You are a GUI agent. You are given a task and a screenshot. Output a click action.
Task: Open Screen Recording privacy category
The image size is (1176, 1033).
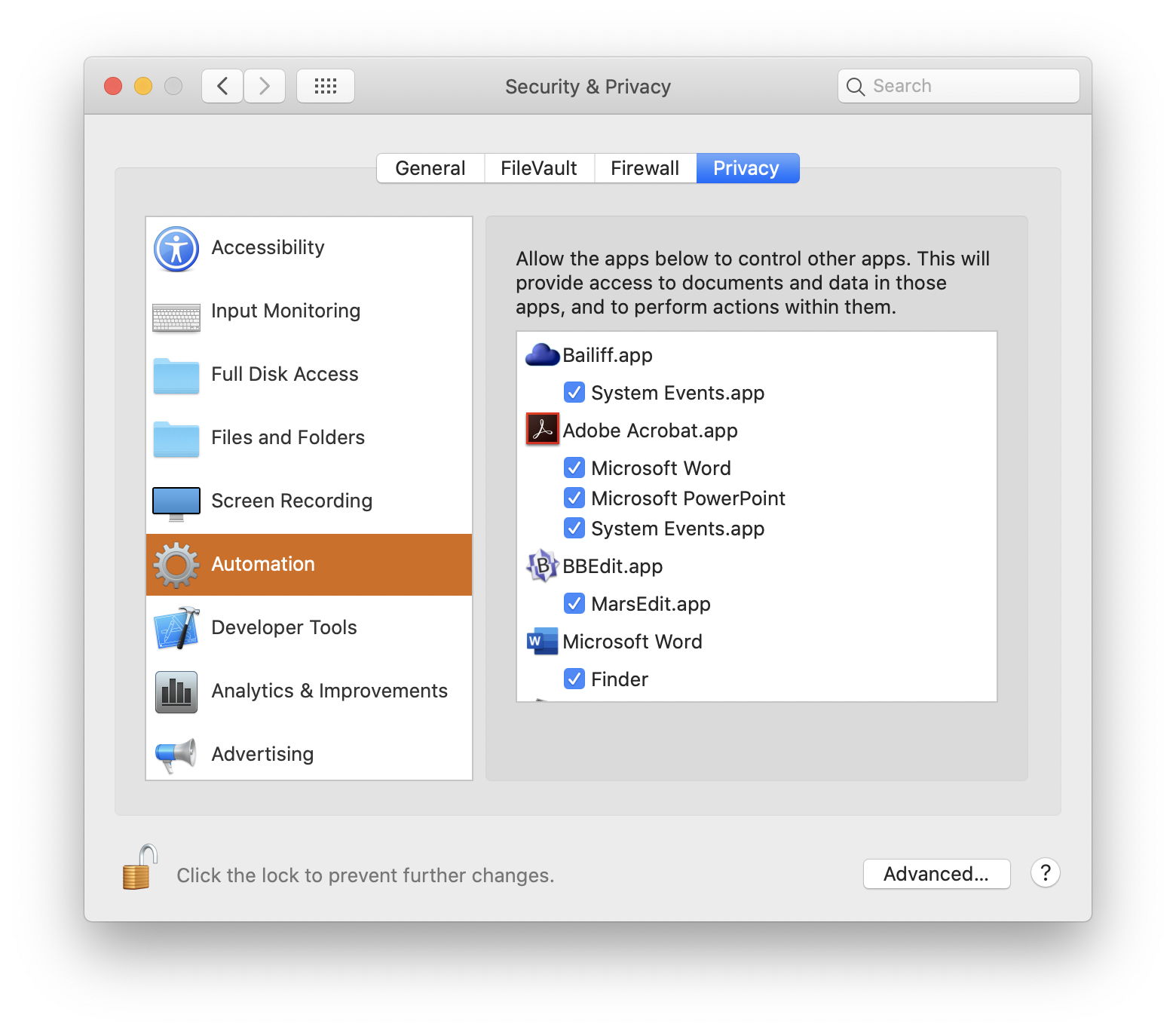(291, 501)
